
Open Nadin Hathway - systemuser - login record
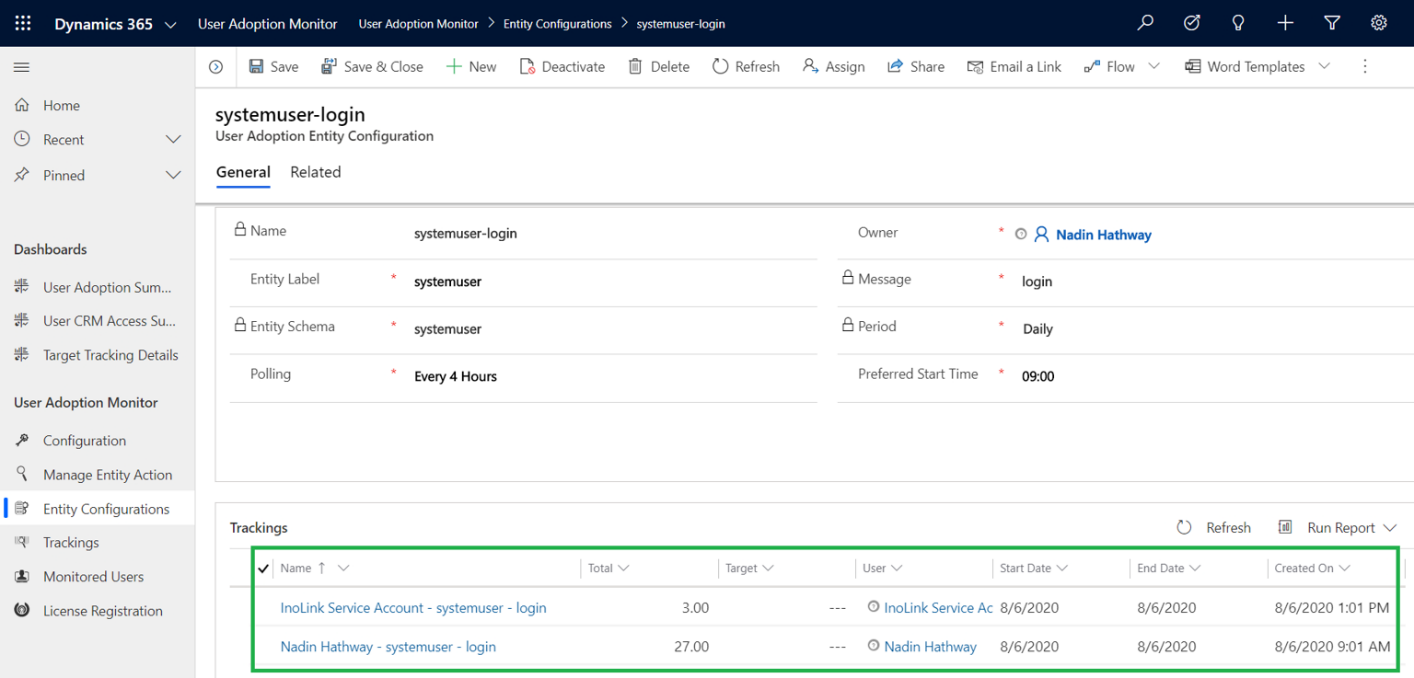tap(388, 647)
